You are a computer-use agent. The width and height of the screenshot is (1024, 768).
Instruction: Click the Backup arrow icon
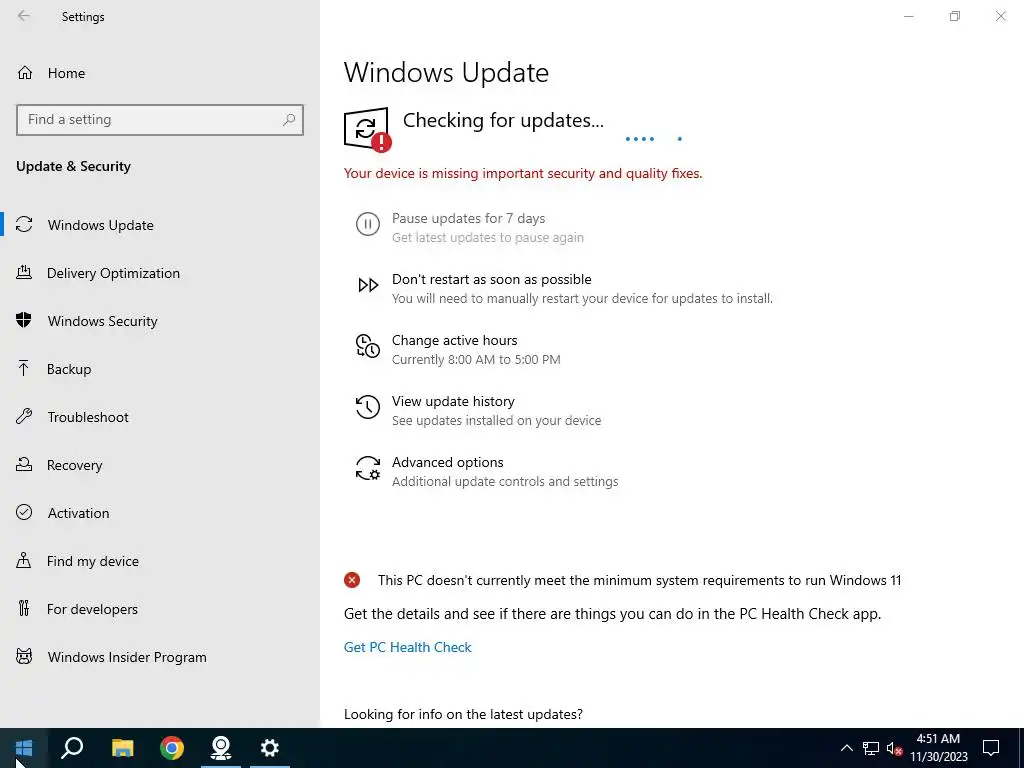click(24, 368)
